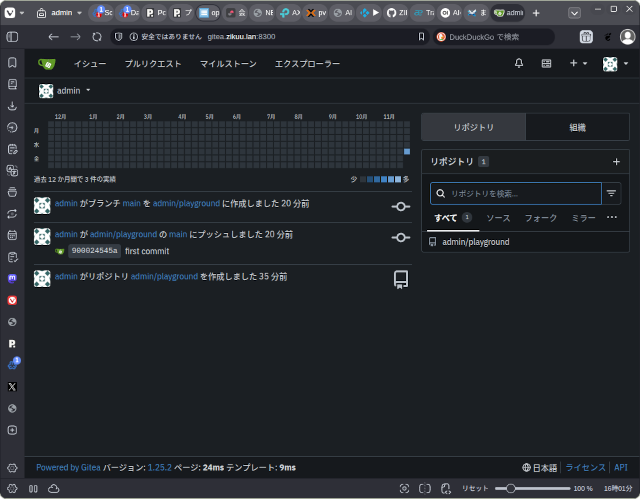Viewport: 640px width, 499px height.
Task: Adjust the page zoom slider
Action: click(511, 488)
